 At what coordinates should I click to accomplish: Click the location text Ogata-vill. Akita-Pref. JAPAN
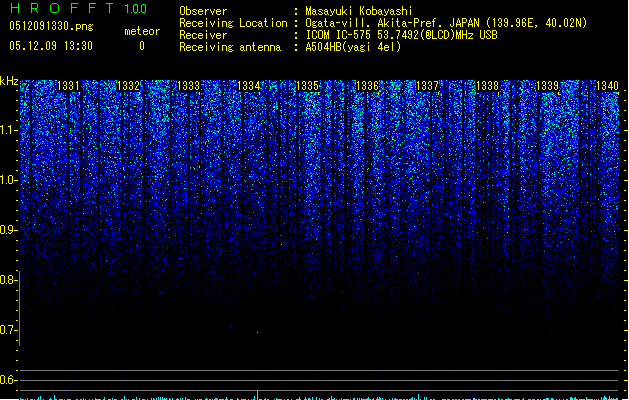tap(393, 23)
